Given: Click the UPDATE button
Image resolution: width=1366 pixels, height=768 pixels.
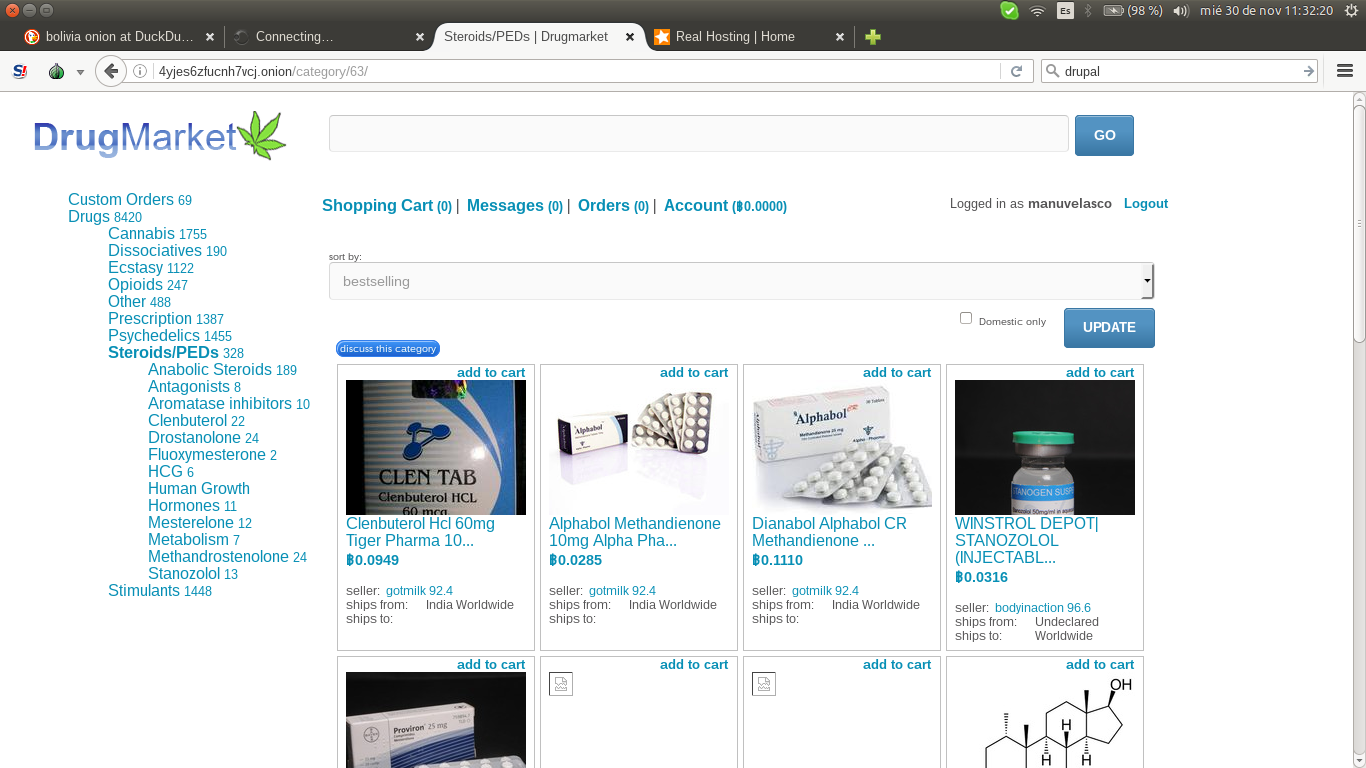Looking at the screenshot, I should (x=1109, y=328).
